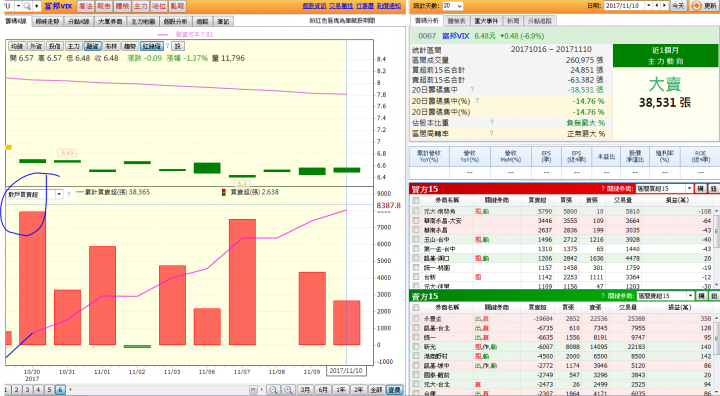Click the 6.4 price label on the candlestick chart
720x396 pixels.
[x=242, y=184]
